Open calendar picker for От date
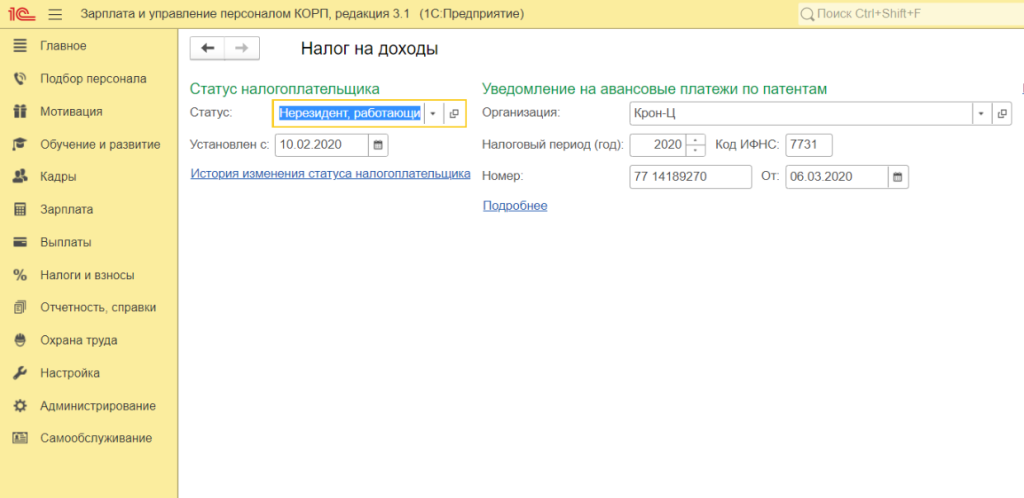 898,177
